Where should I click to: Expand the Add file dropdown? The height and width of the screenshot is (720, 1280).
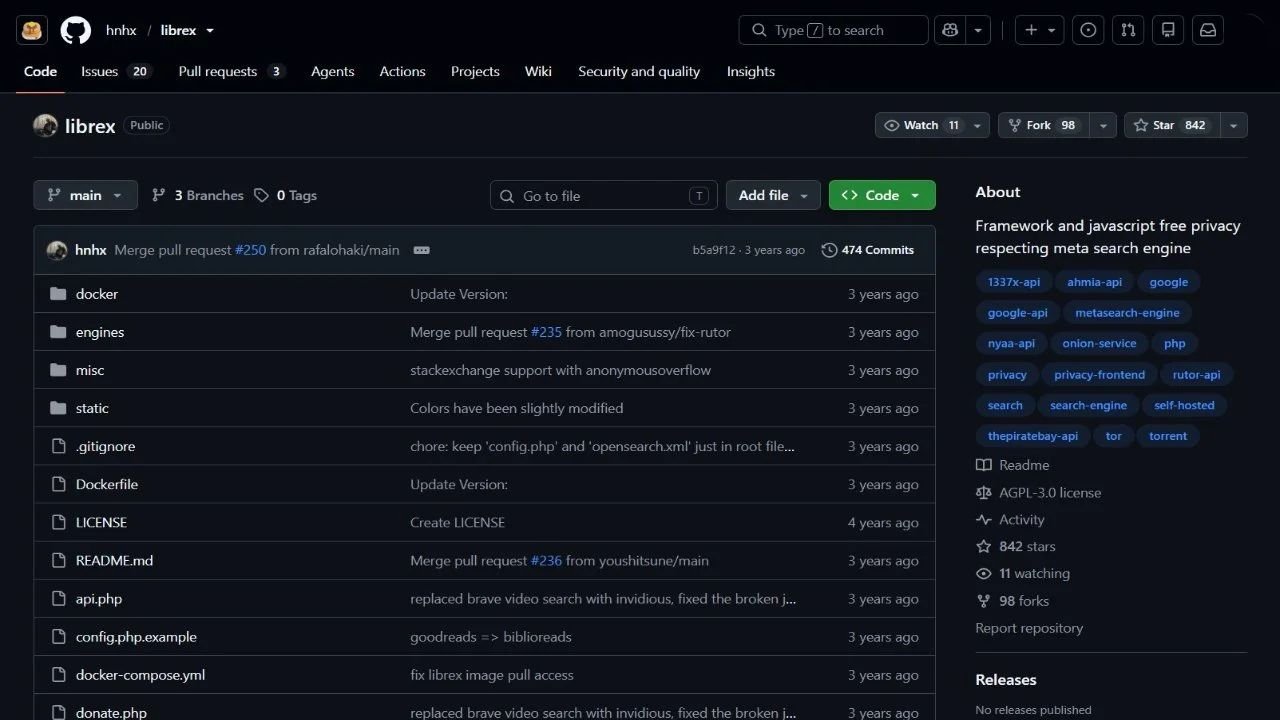pos(773,195)
